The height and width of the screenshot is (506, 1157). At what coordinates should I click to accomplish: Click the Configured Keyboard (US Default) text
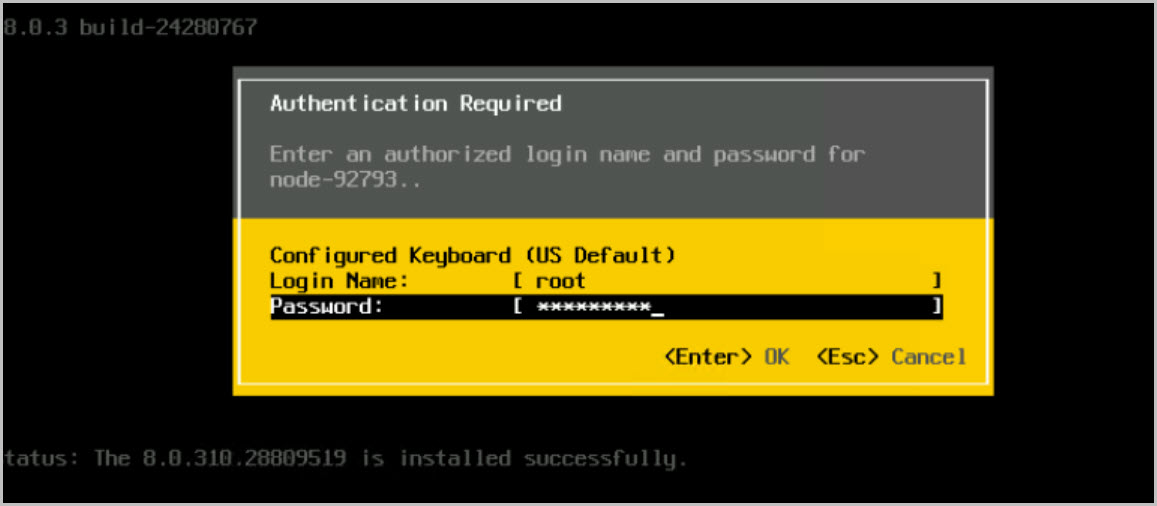(x=472, y=256)
